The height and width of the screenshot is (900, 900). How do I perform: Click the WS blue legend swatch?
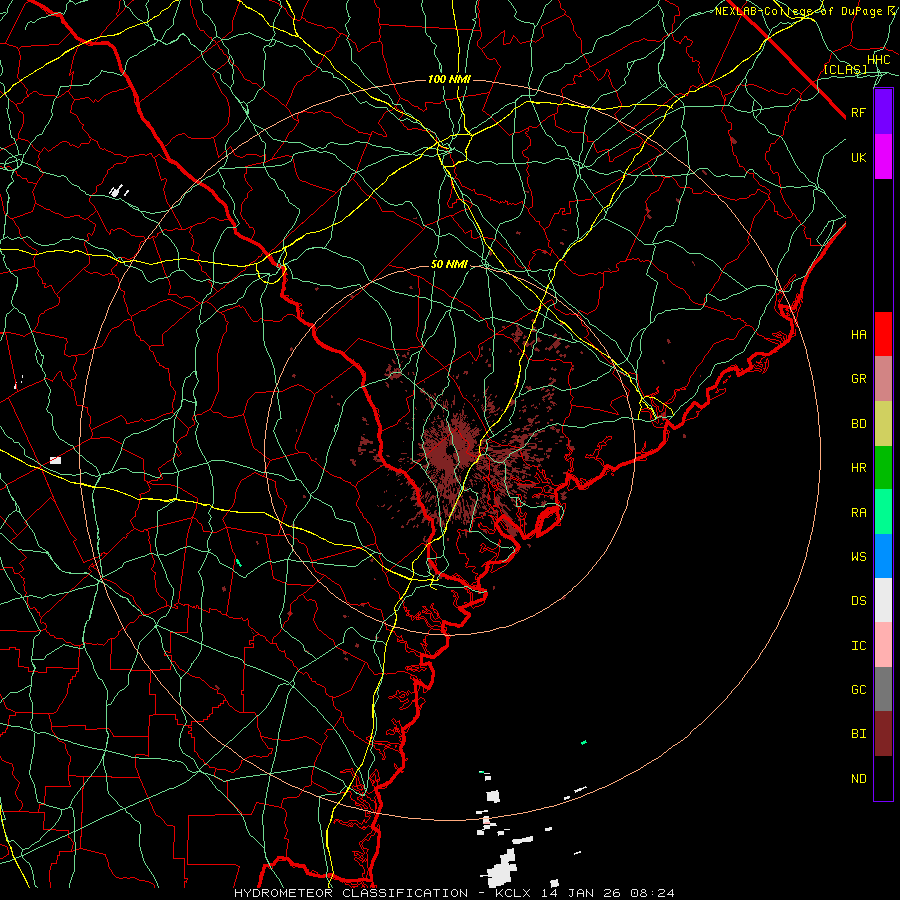[x=883, y=556]
